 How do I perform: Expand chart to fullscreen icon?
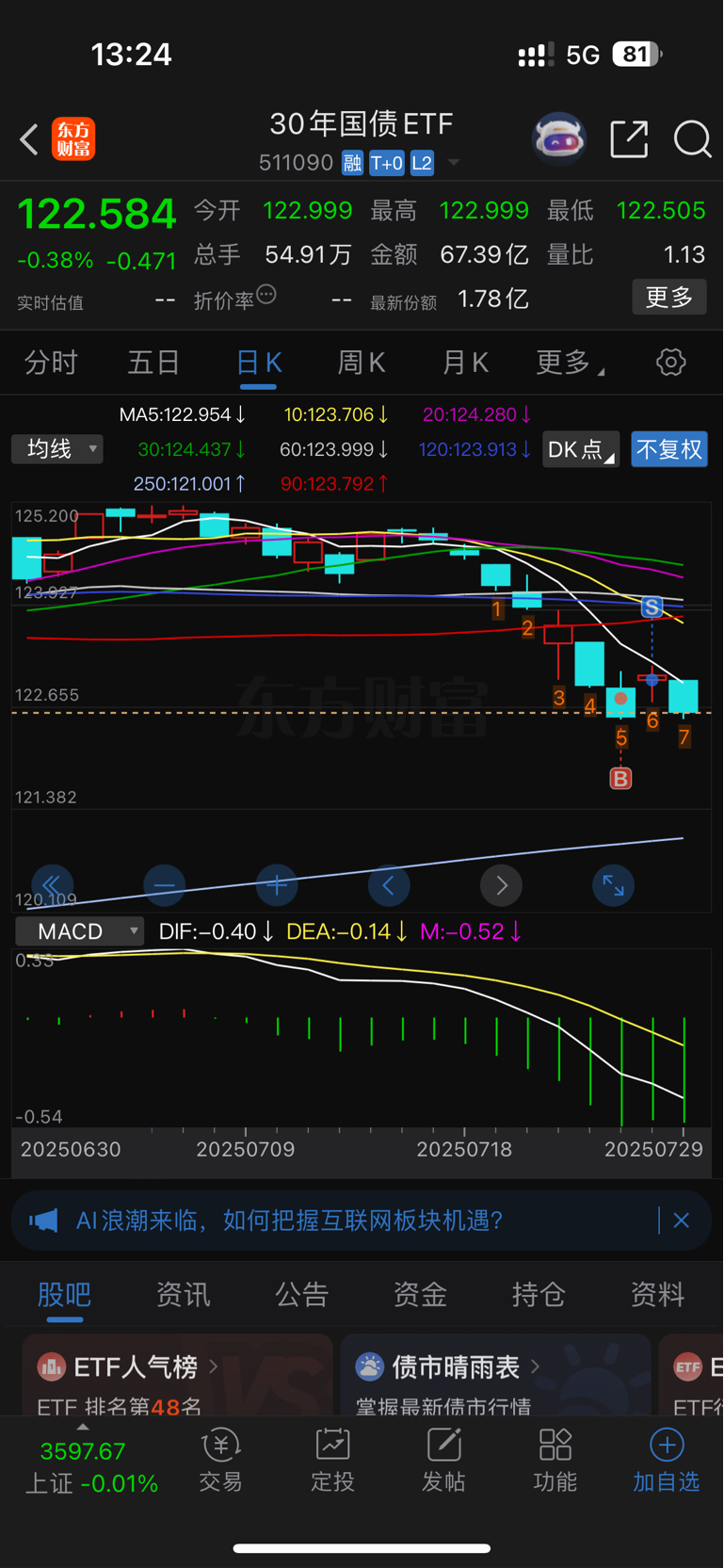613,885
